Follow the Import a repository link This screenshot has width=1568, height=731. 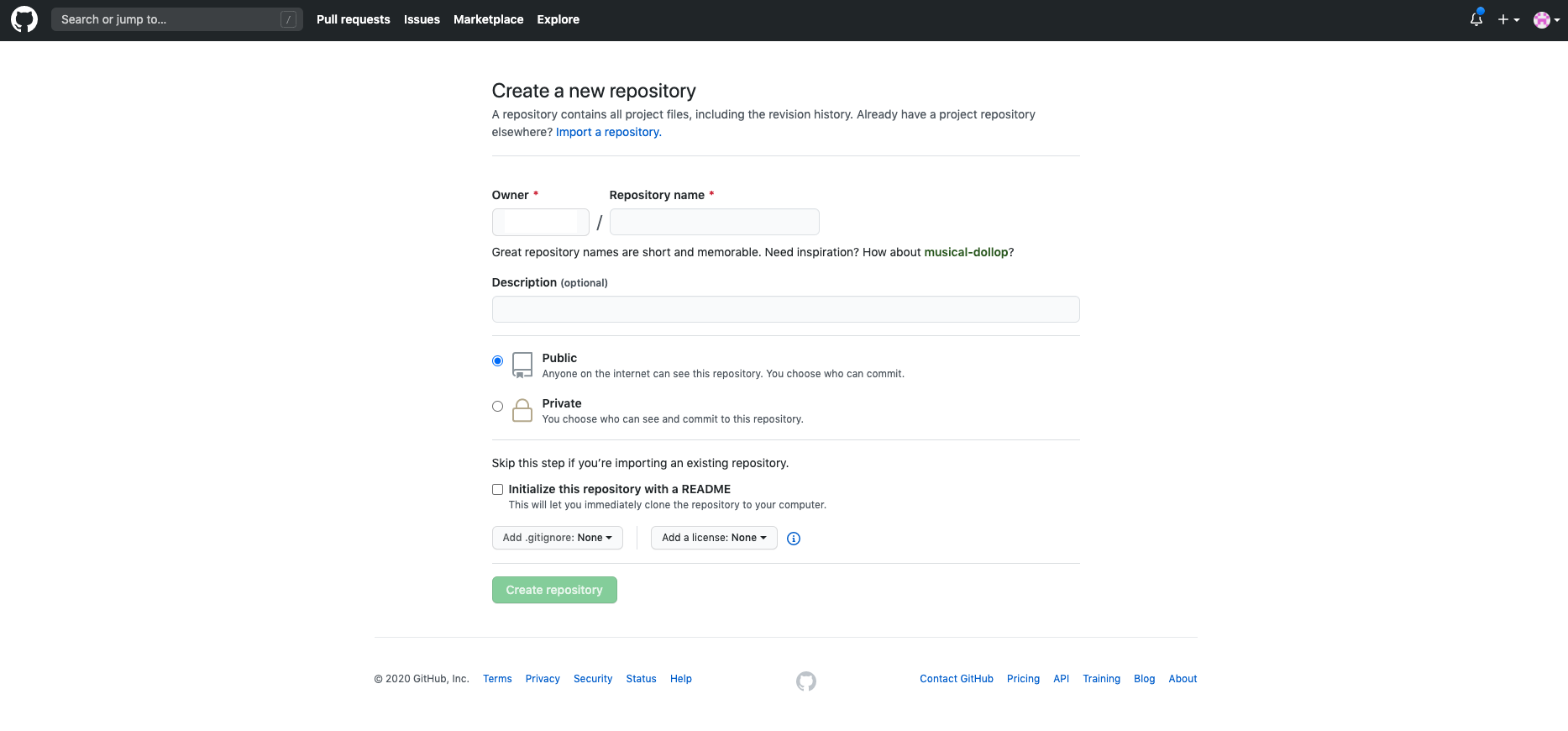click(608, 132)
